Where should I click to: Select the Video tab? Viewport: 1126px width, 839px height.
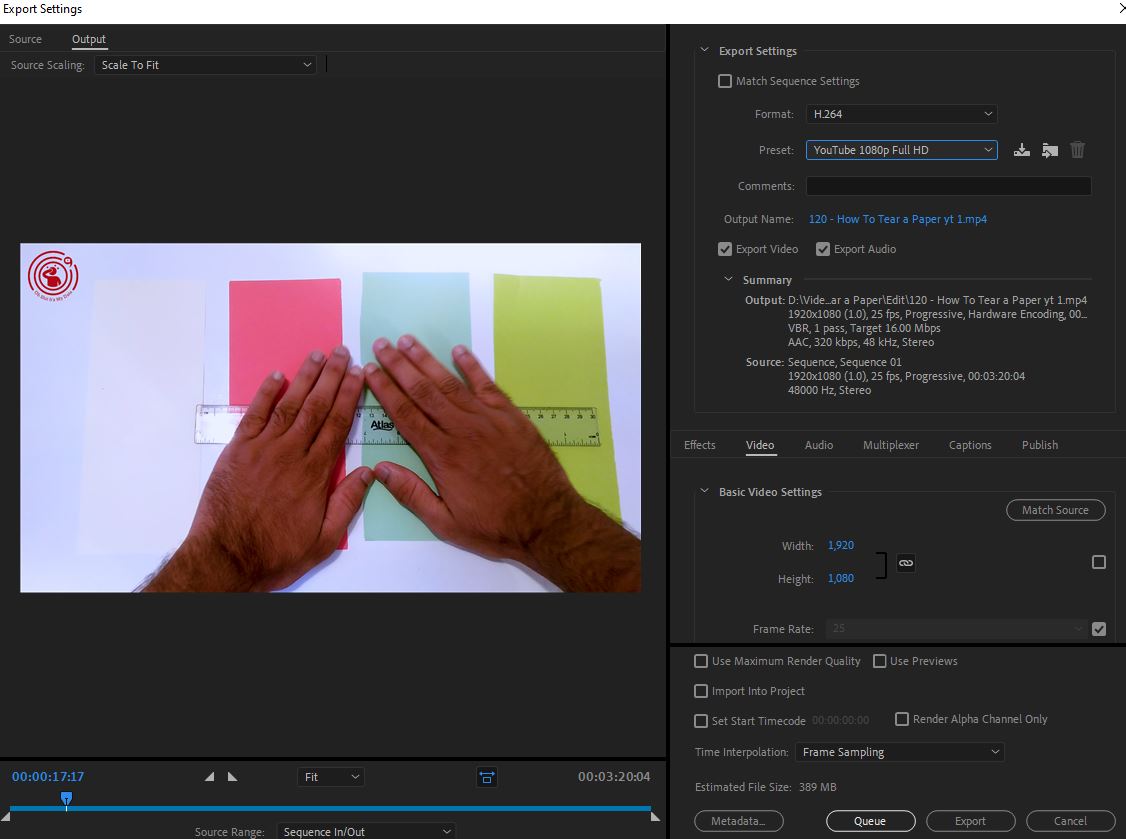point(760,445)
